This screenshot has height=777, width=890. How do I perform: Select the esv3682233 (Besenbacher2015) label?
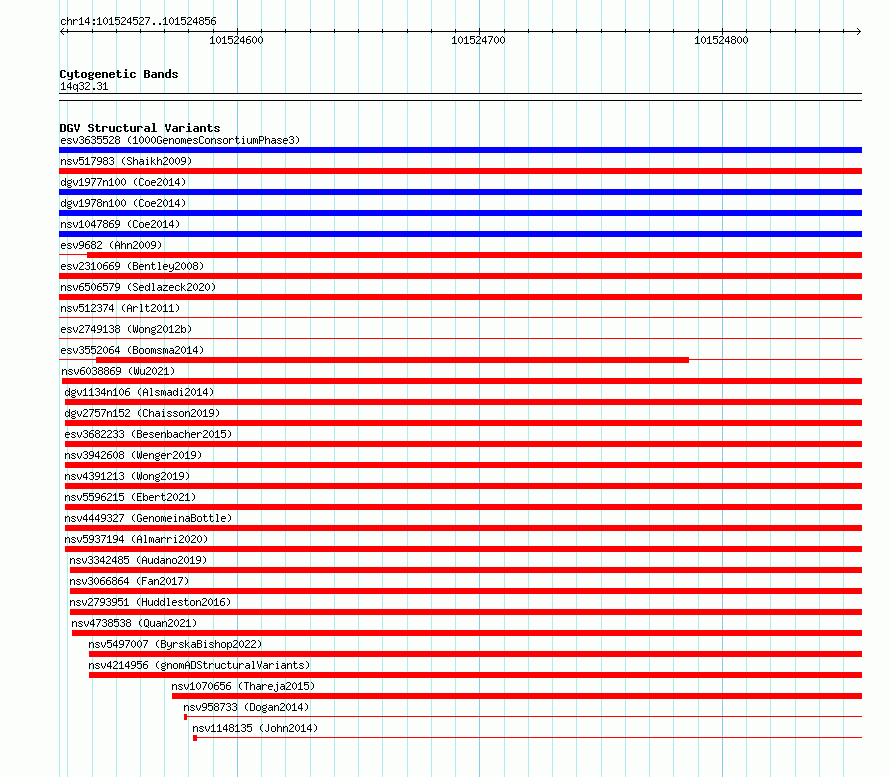click(148, 434)
